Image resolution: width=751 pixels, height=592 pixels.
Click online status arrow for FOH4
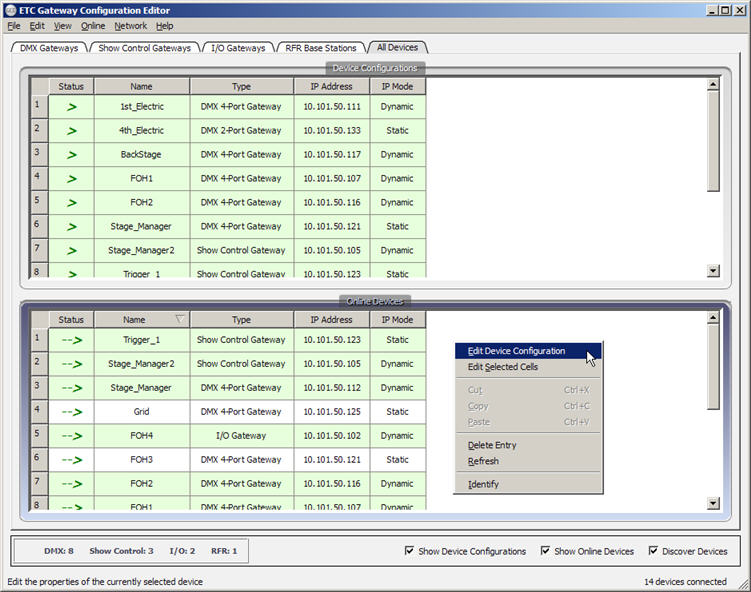(x=71, y=436)
